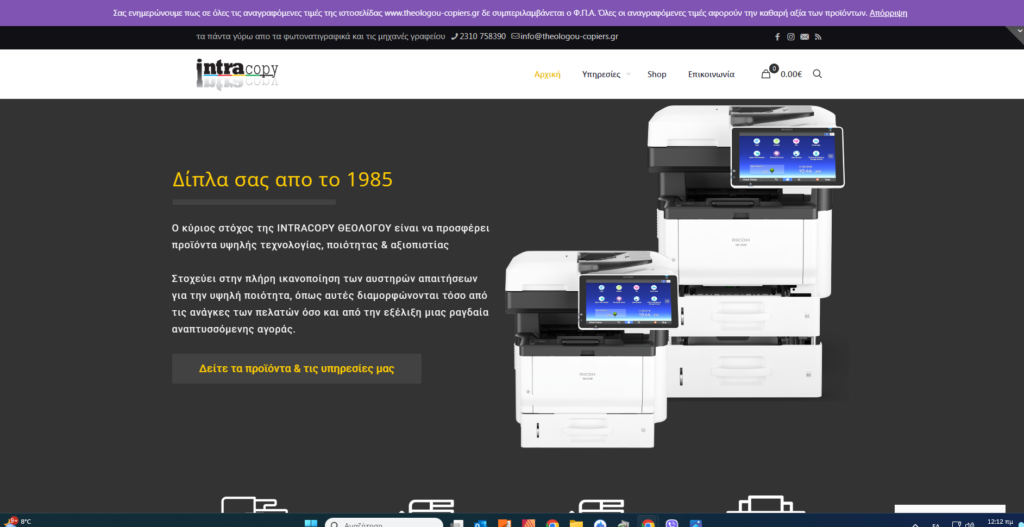This screenshot has height=527, width=1024.
Task: Dismiss the notice via Απόρριψη link
Action: click(888, 13)
